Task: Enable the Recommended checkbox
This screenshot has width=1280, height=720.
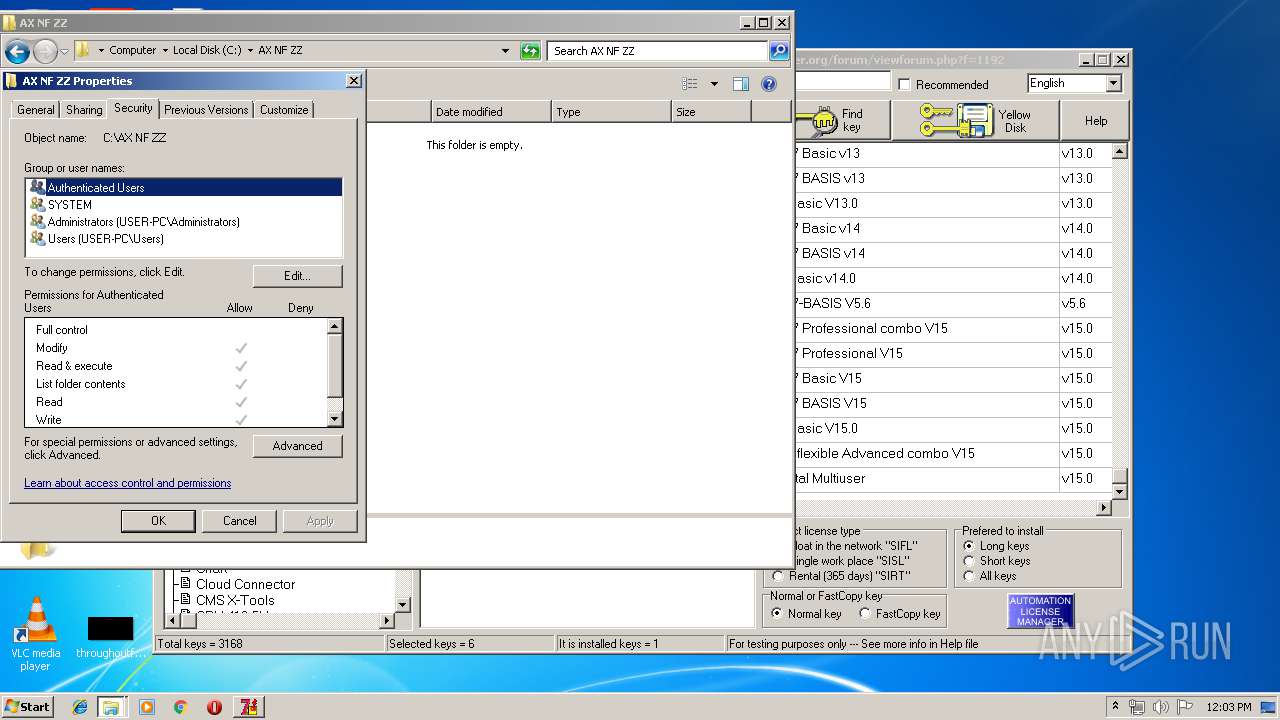Action: 905,85
